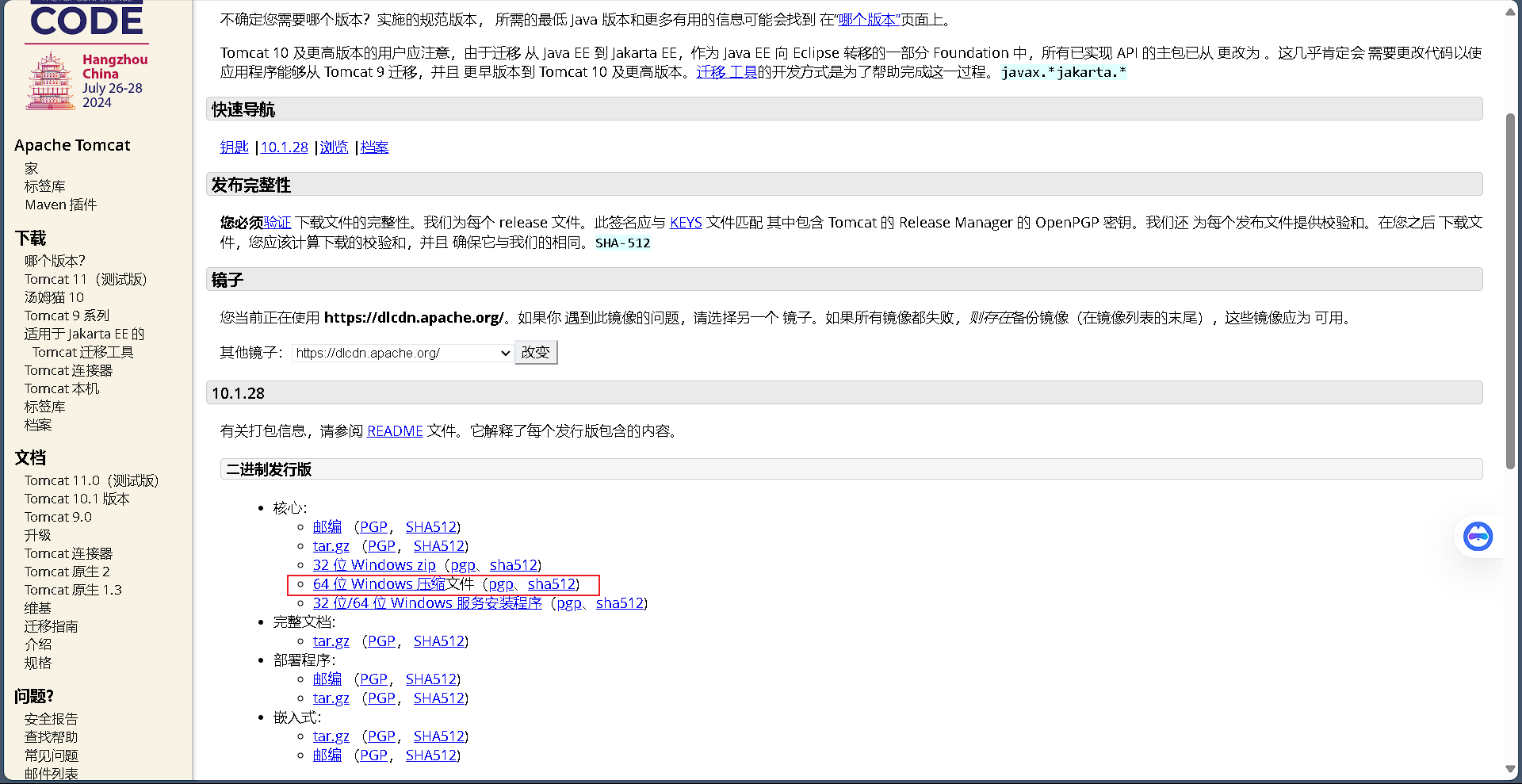This screenshot has width=1522, height=784.
Task: Click the scrollbar down arrow
Action: 1510,770
